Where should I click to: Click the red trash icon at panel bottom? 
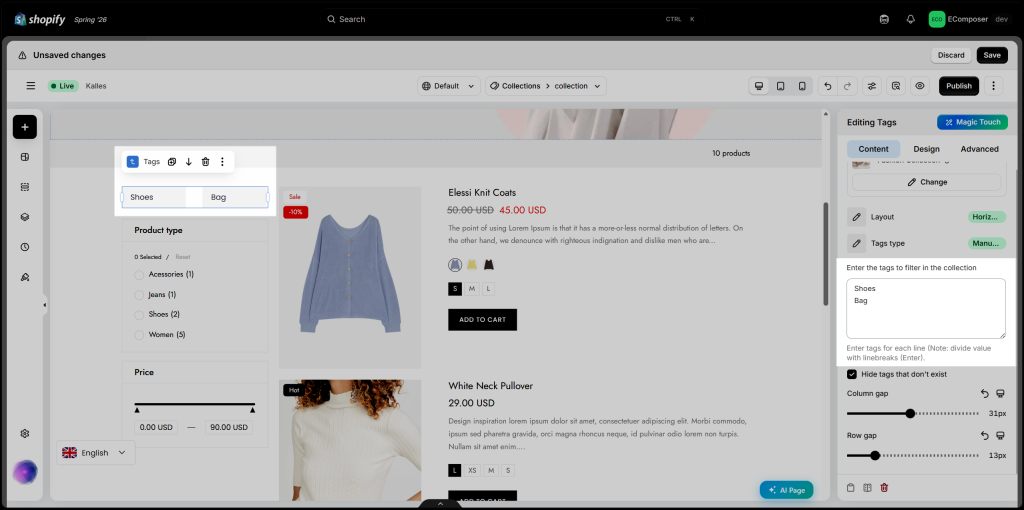pyautogui.click(x=884, y=487)
